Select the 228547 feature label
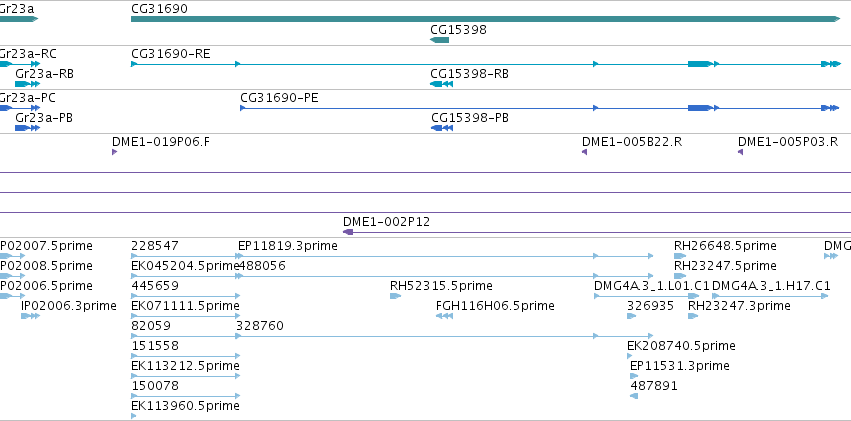Screen dimensions: 851x421 (x=155, y=246)
